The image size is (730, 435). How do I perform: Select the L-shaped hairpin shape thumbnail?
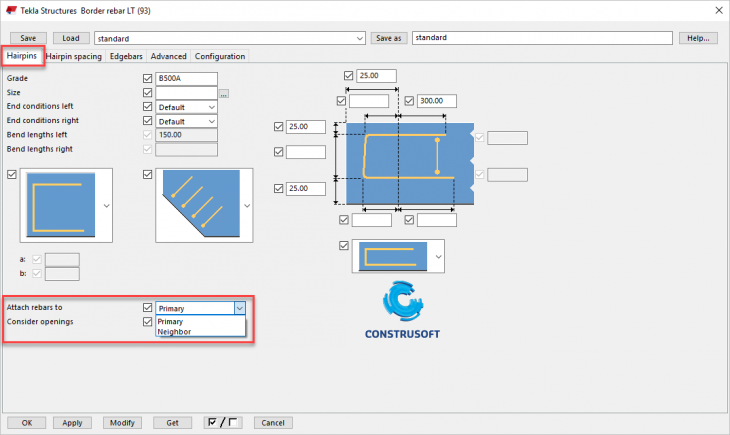pos(61,205)
